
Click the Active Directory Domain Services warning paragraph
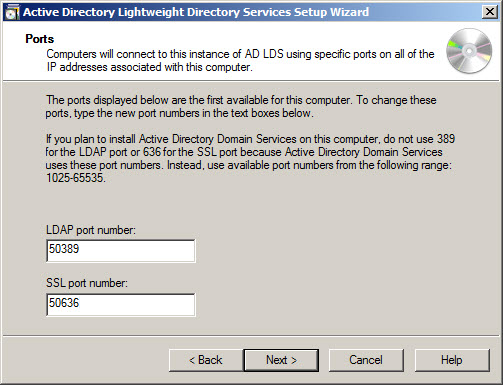coord(250,158)
